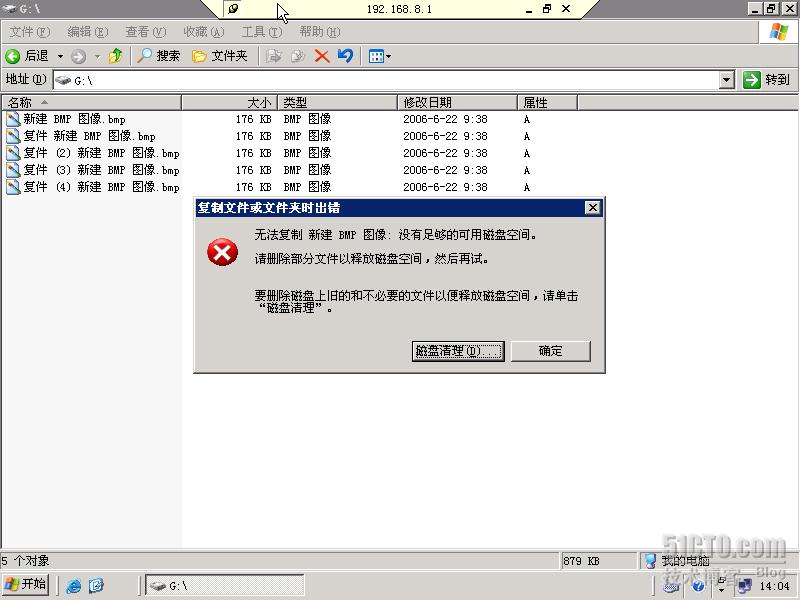Click the taskbar clock 14:04
Screen dimensions: 800x600
tap(774, 586)
